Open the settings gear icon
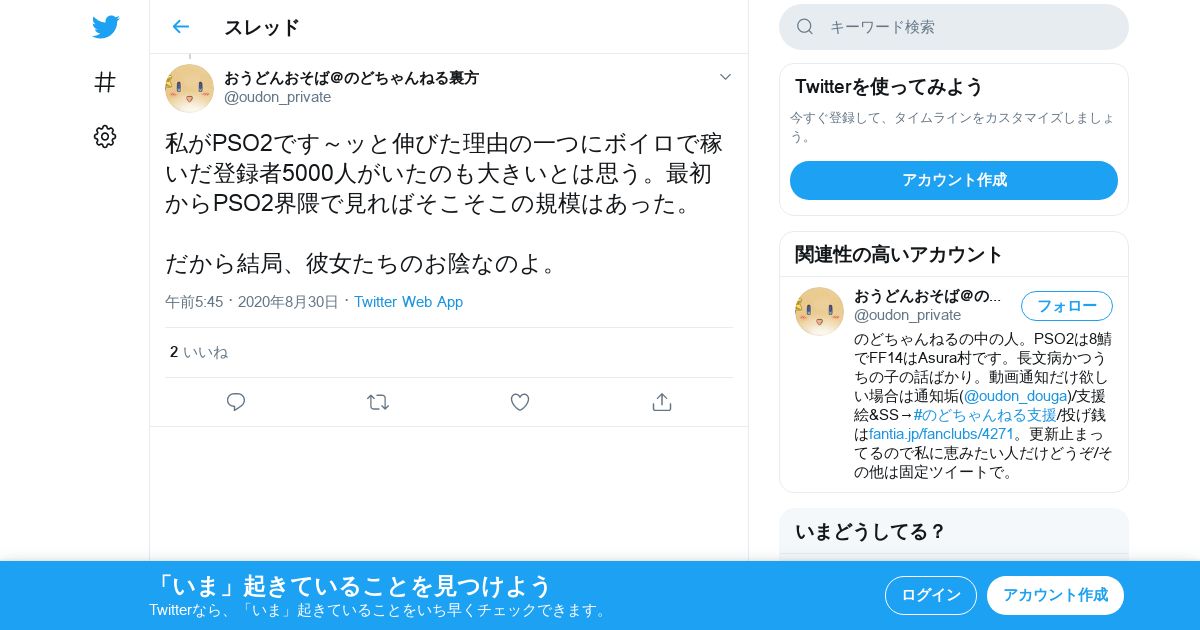This screenshot has height=630, width=1200. tap(105, 137)
